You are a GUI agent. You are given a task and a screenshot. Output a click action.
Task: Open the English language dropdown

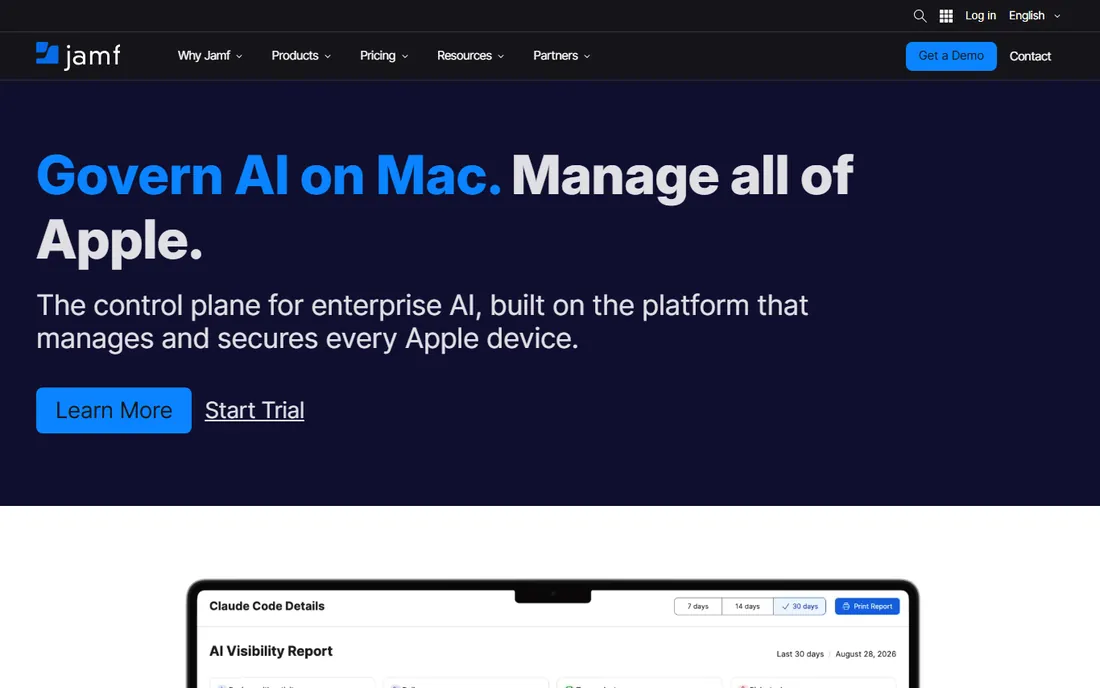1034,15
